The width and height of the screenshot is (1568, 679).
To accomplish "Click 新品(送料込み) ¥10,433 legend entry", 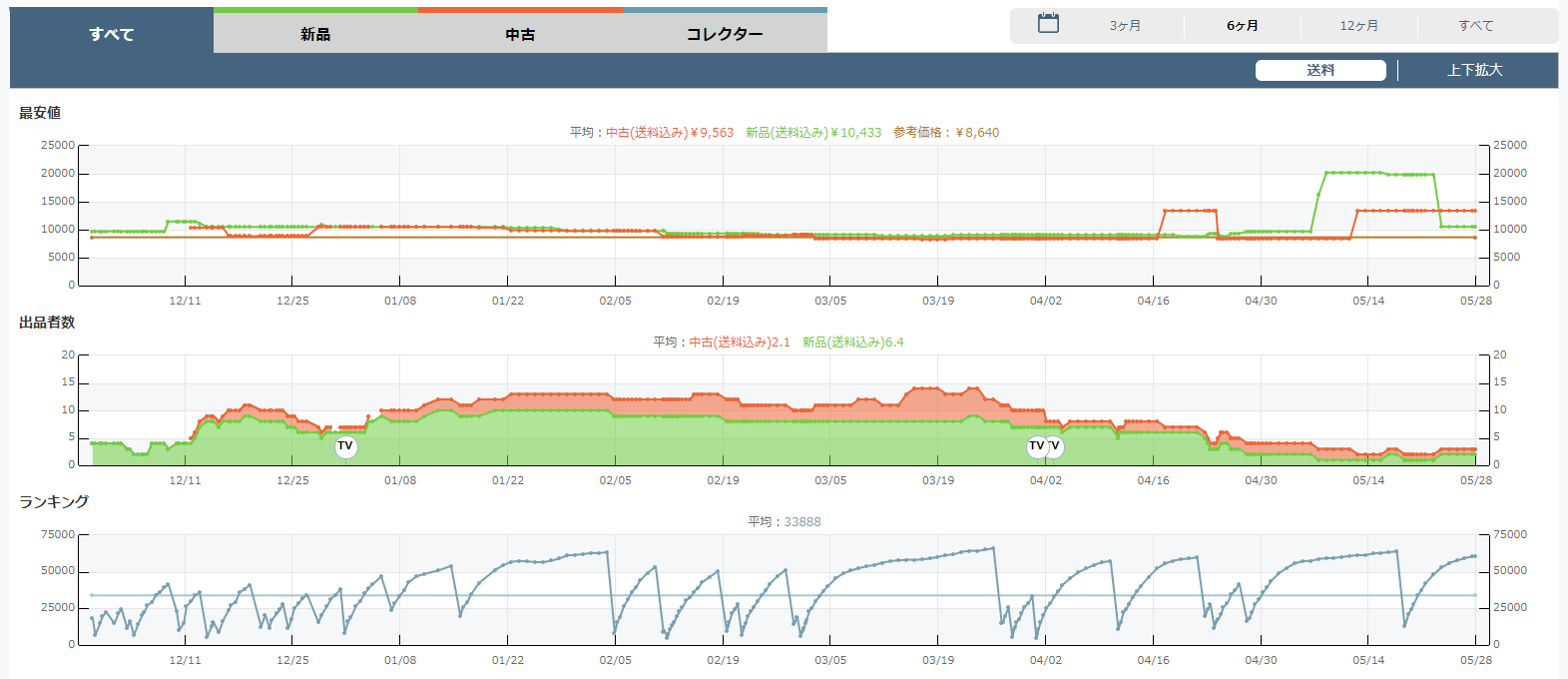I will click(x=813, y=133).
